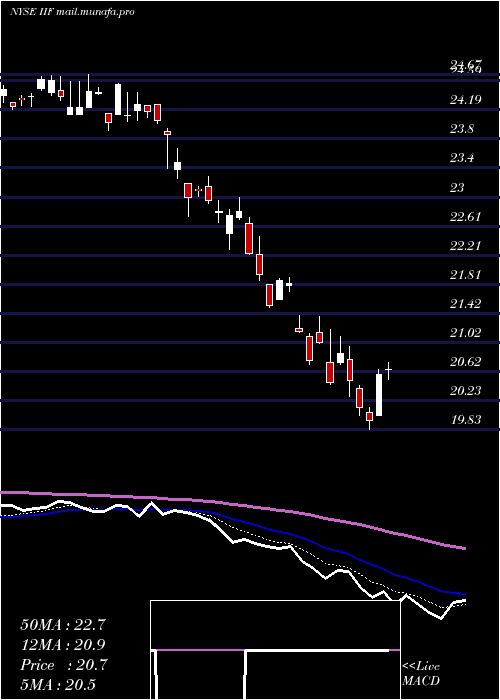Screen dimensions: 500x700
Task: Click the 20.23 price axis label
Action: click(x=466, y=391)
